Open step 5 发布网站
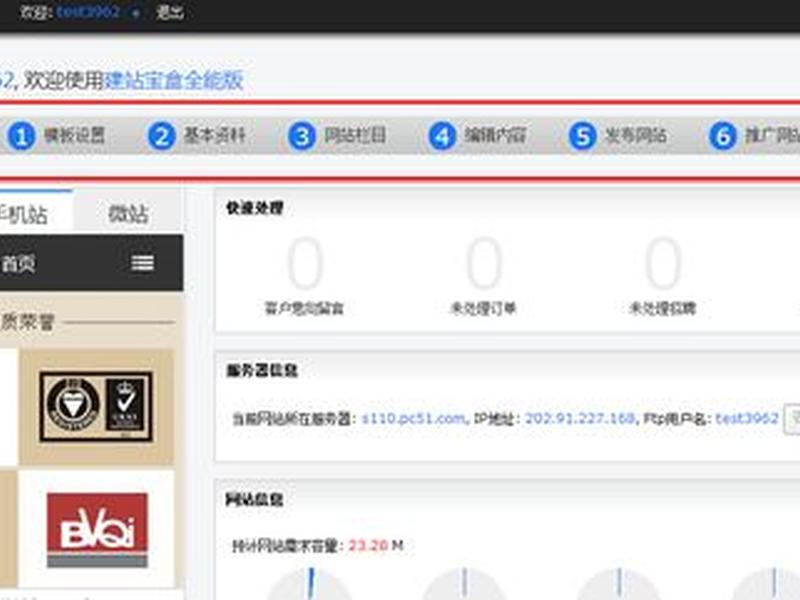800x600 pixels. tap(618, 136)
